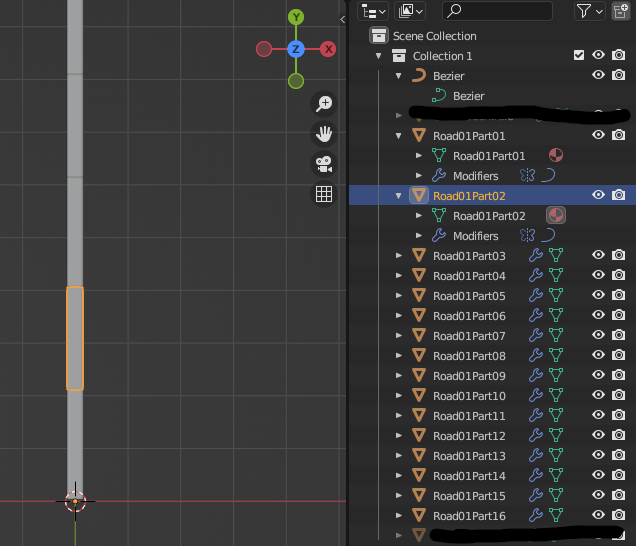Expand Road01Part04 in outliner
The height and width of the screenshot is (546, 636).
399,275
